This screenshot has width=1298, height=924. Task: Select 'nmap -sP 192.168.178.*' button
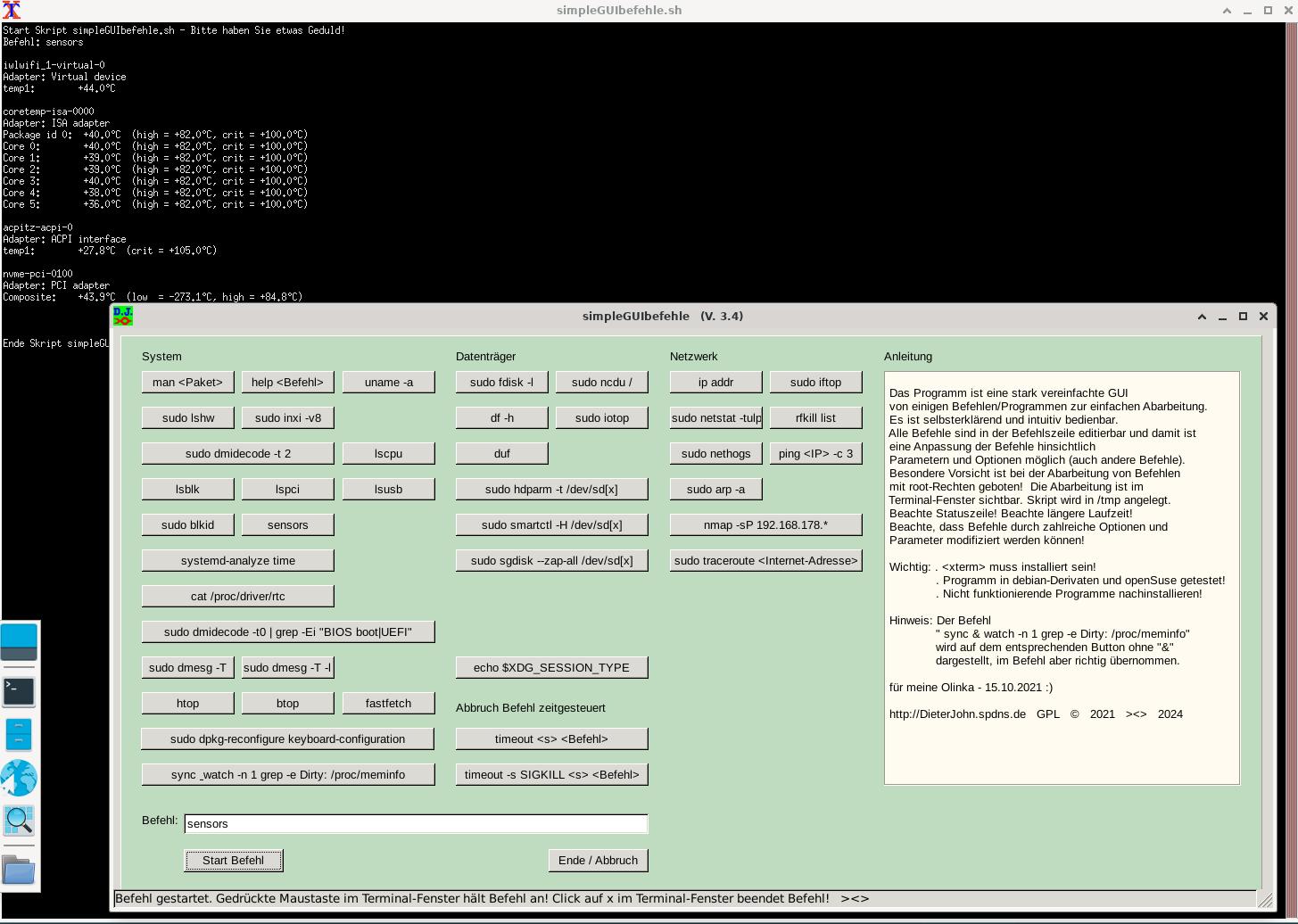[766, 524]
